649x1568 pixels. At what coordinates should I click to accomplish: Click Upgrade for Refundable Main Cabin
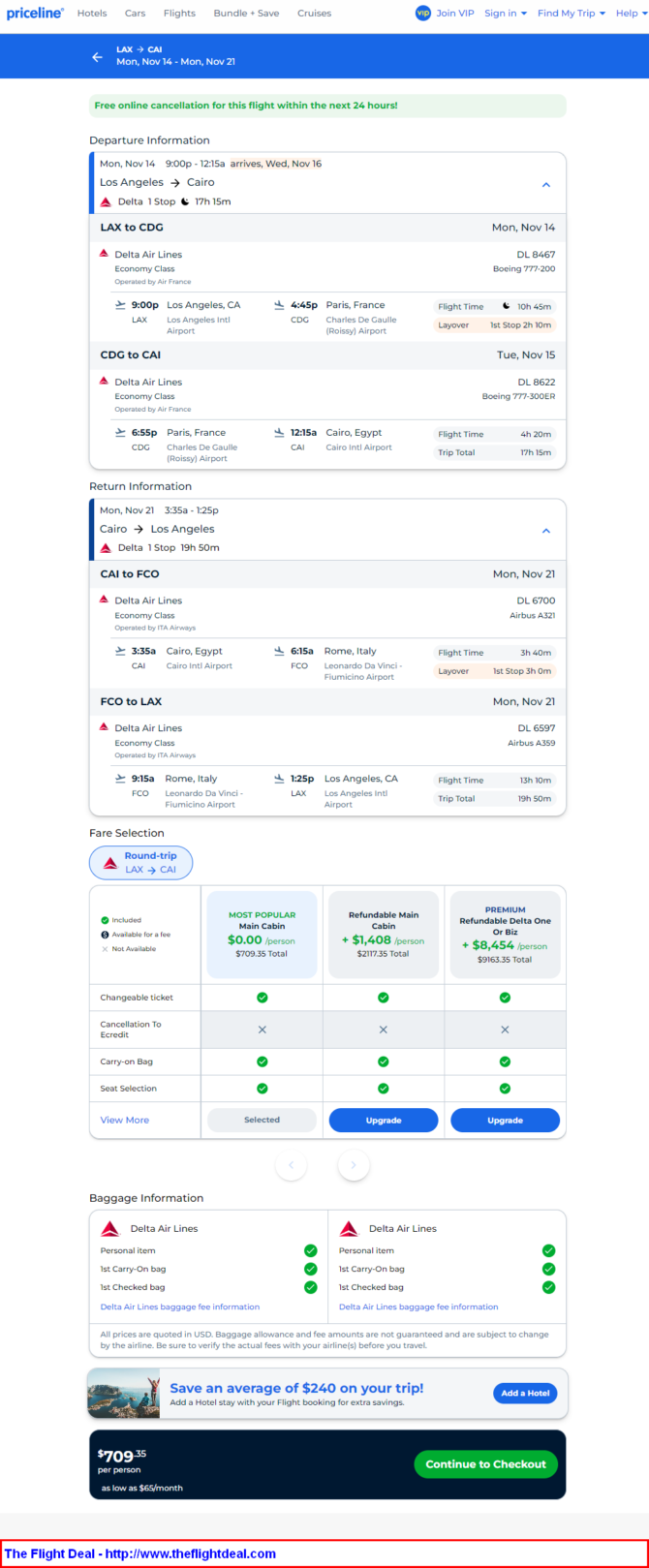384,1120
